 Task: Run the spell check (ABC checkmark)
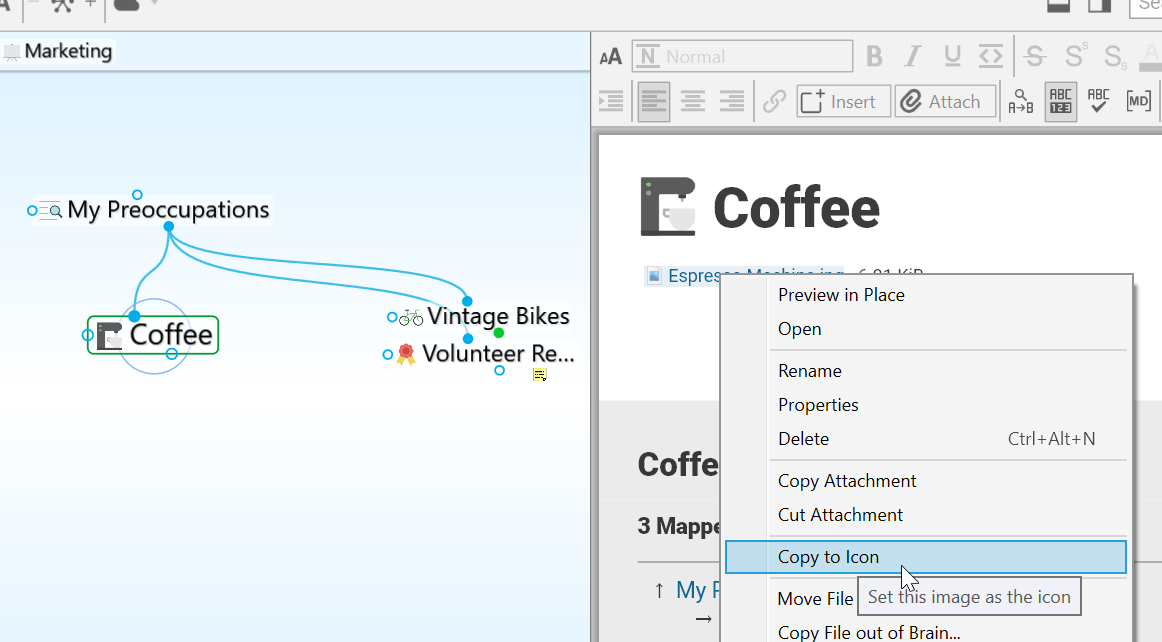(1099, 102)
